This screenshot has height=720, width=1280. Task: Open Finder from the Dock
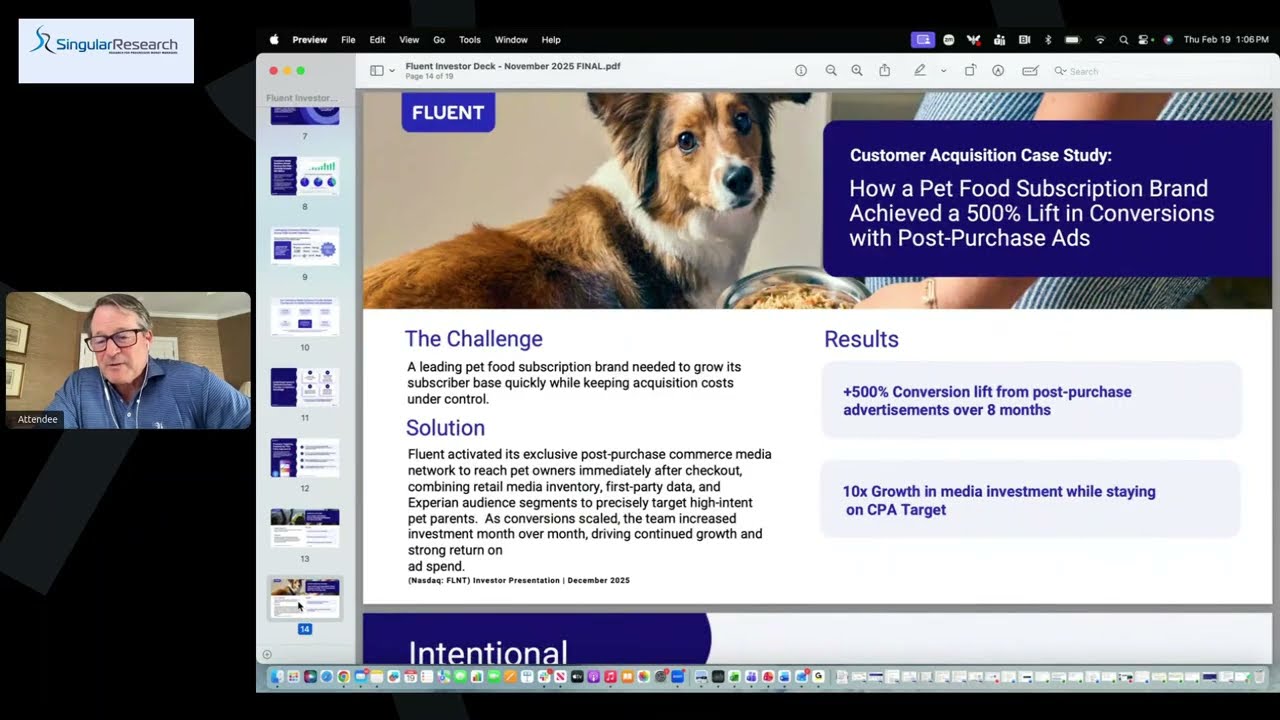(277, 677)
